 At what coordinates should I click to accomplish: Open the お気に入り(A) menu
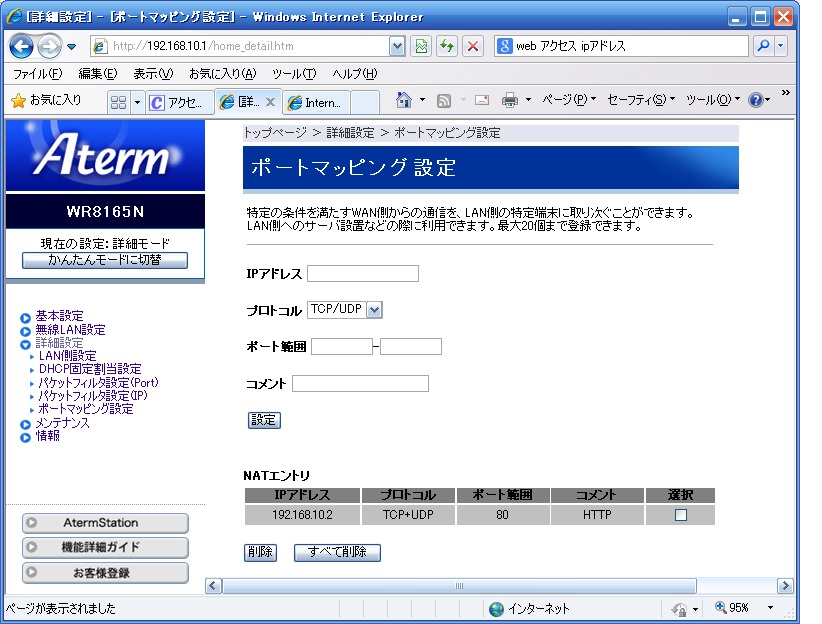click(x=222, y=74)
